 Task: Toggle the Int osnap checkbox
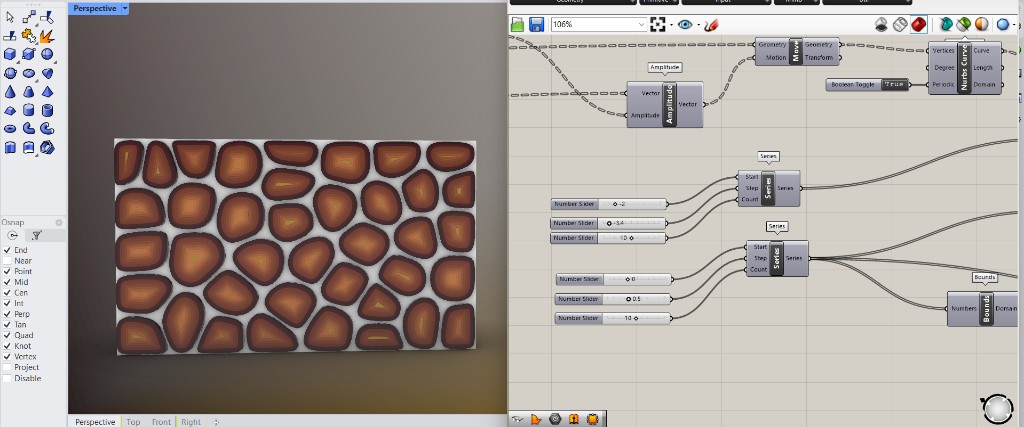click(x=7, y=303)
